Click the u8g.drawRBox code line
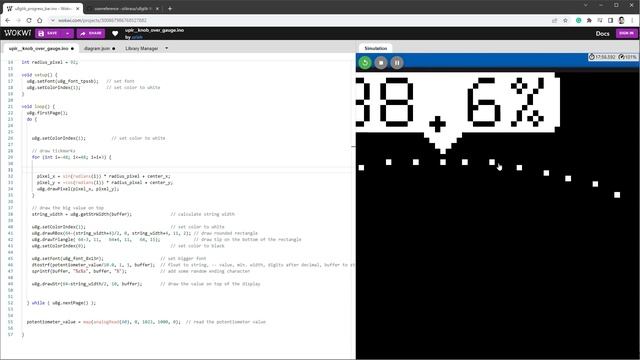 coord(144,233)
